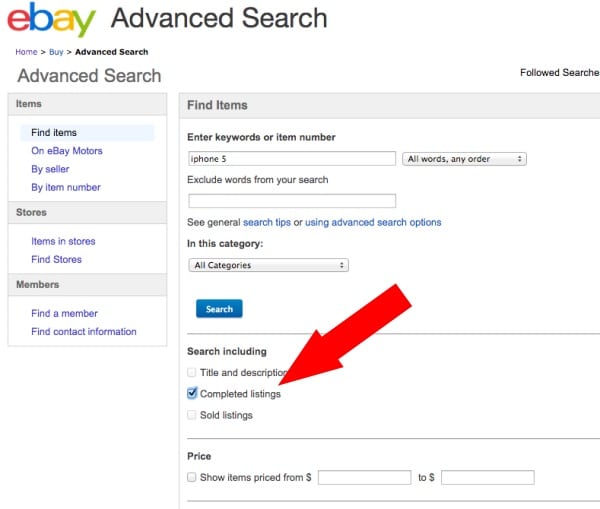The image size is (600, 509).
Task: Click the minimum price input field
Action: tap(365, 477)
